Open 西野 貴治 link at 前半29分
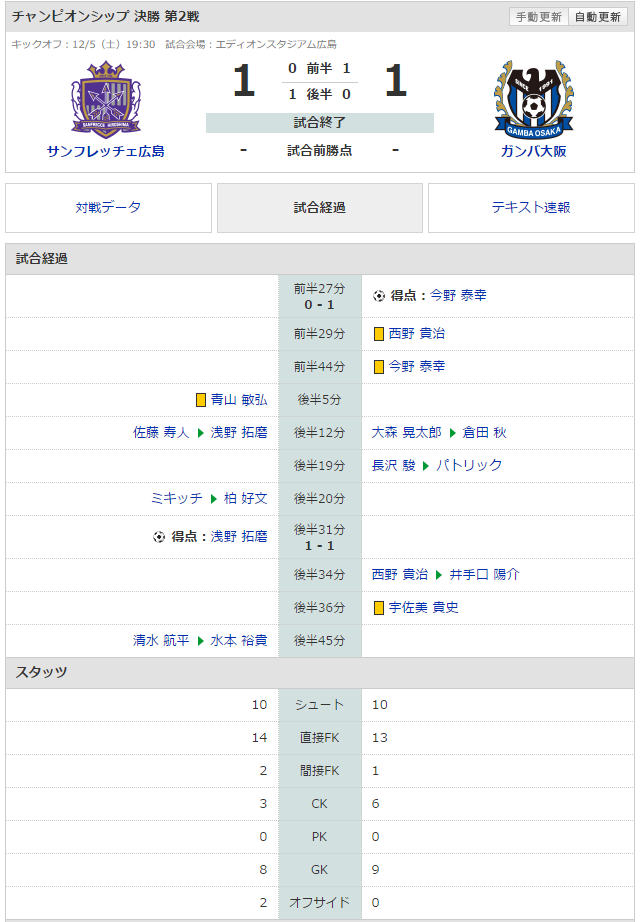Image resolution: width=640 pixels, height=922 pixels. 416,333
